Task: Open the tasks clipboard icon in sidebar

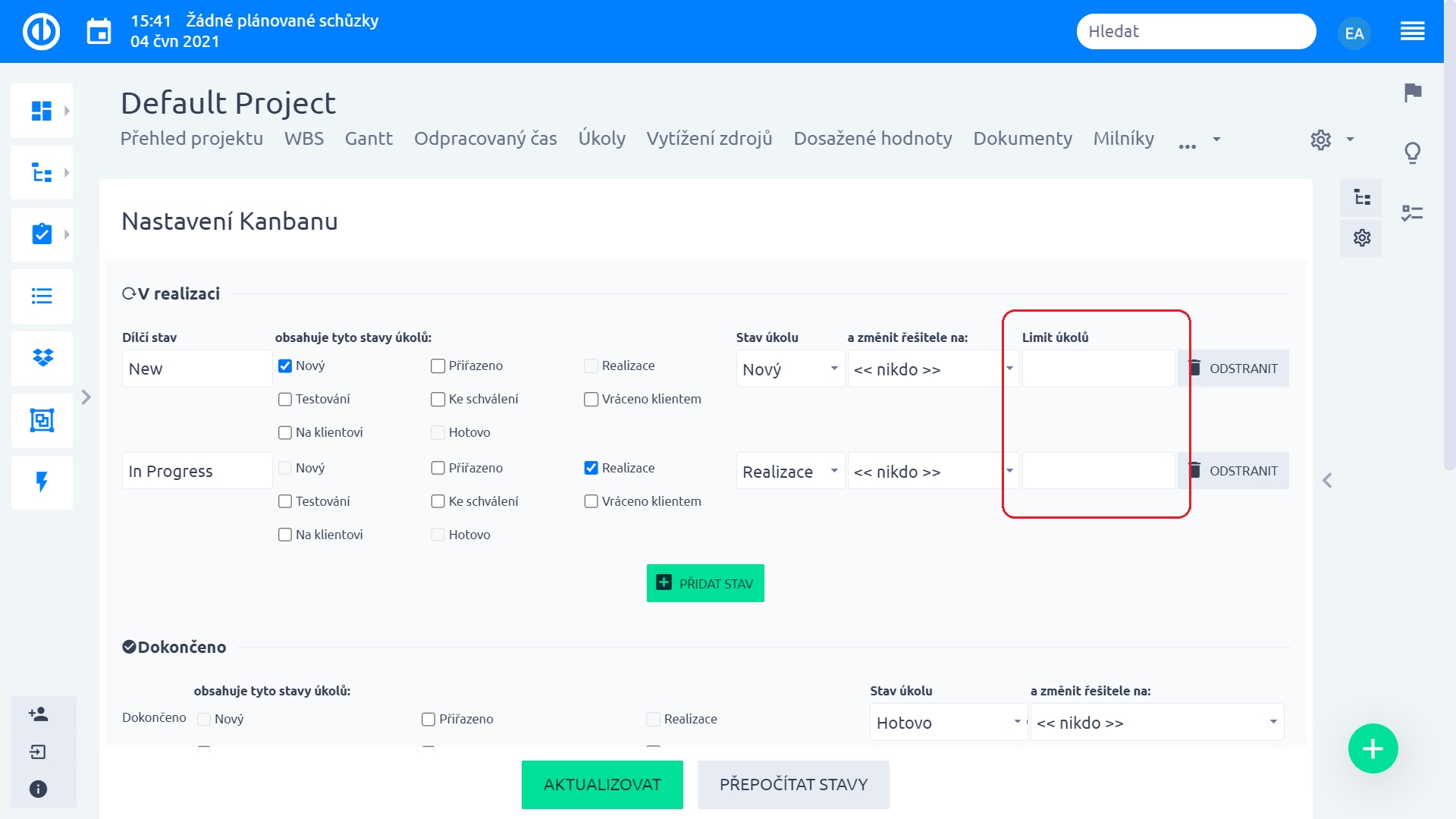Action: pos(42,234)
